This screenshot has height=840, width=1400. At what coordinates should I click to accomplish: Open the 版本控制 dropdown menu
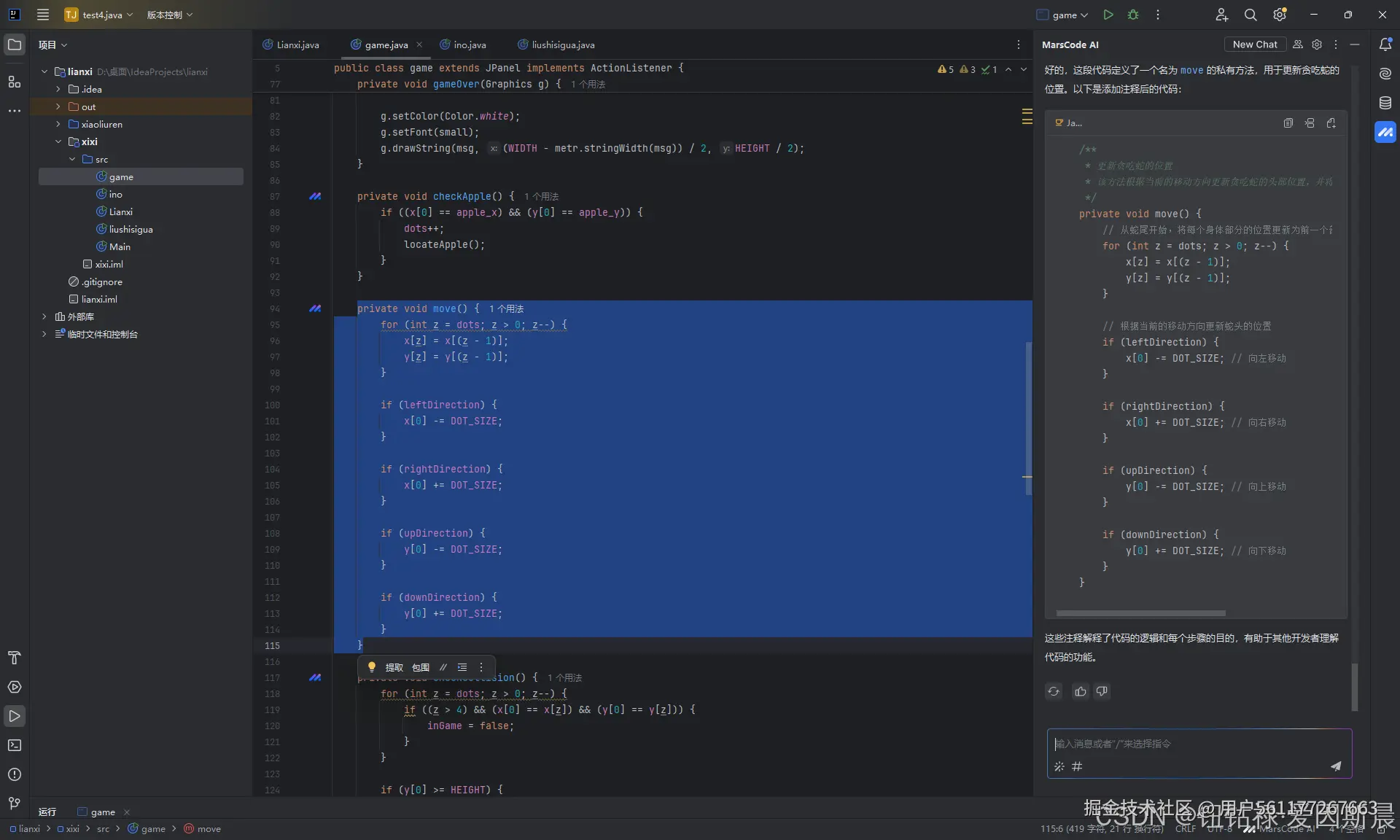(x=169, y=15)
